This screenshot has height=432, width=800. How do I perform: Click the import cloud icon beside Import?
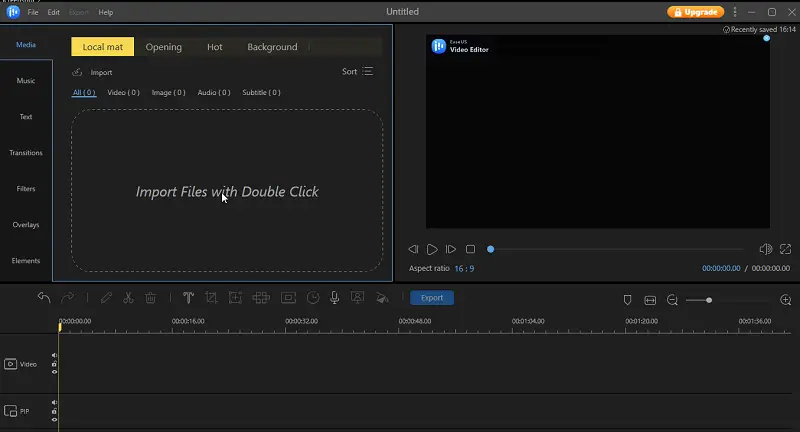(77, 72)
